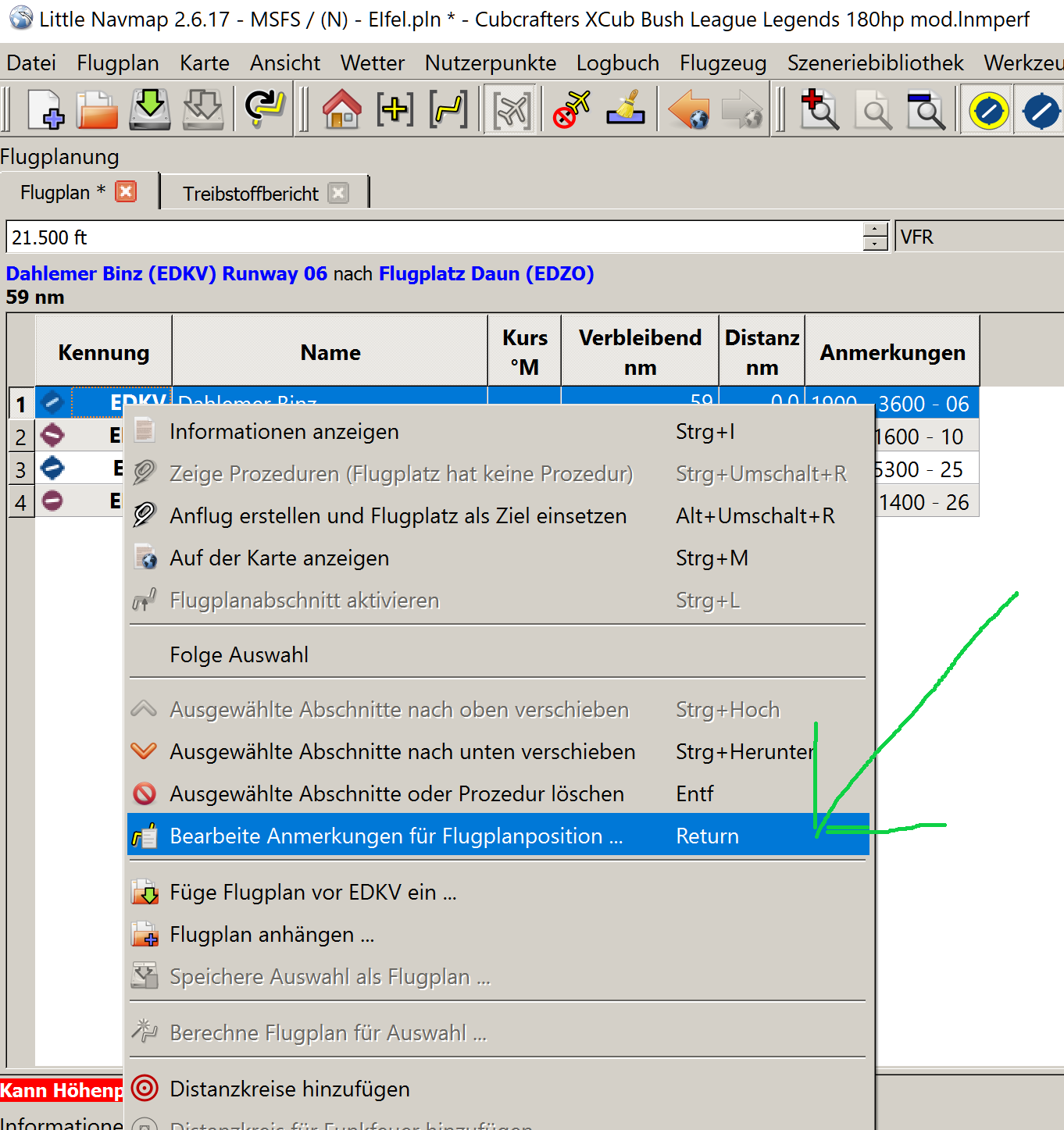1064x1130 pixels.
Task: Choose Informationen anzeigen in context menu
Action: pyautogui.click(x=498, y=431)
